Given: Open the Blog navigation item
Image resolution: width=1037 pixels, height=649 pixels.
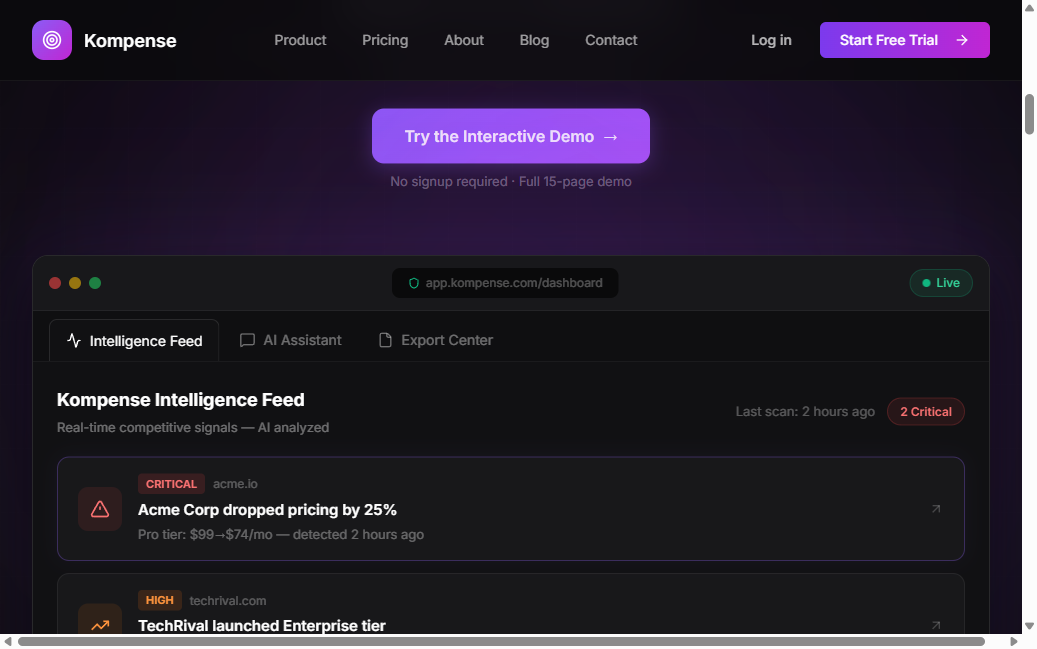Looking at the screenshot, I should pyautogui.click(x=534, y=40).
